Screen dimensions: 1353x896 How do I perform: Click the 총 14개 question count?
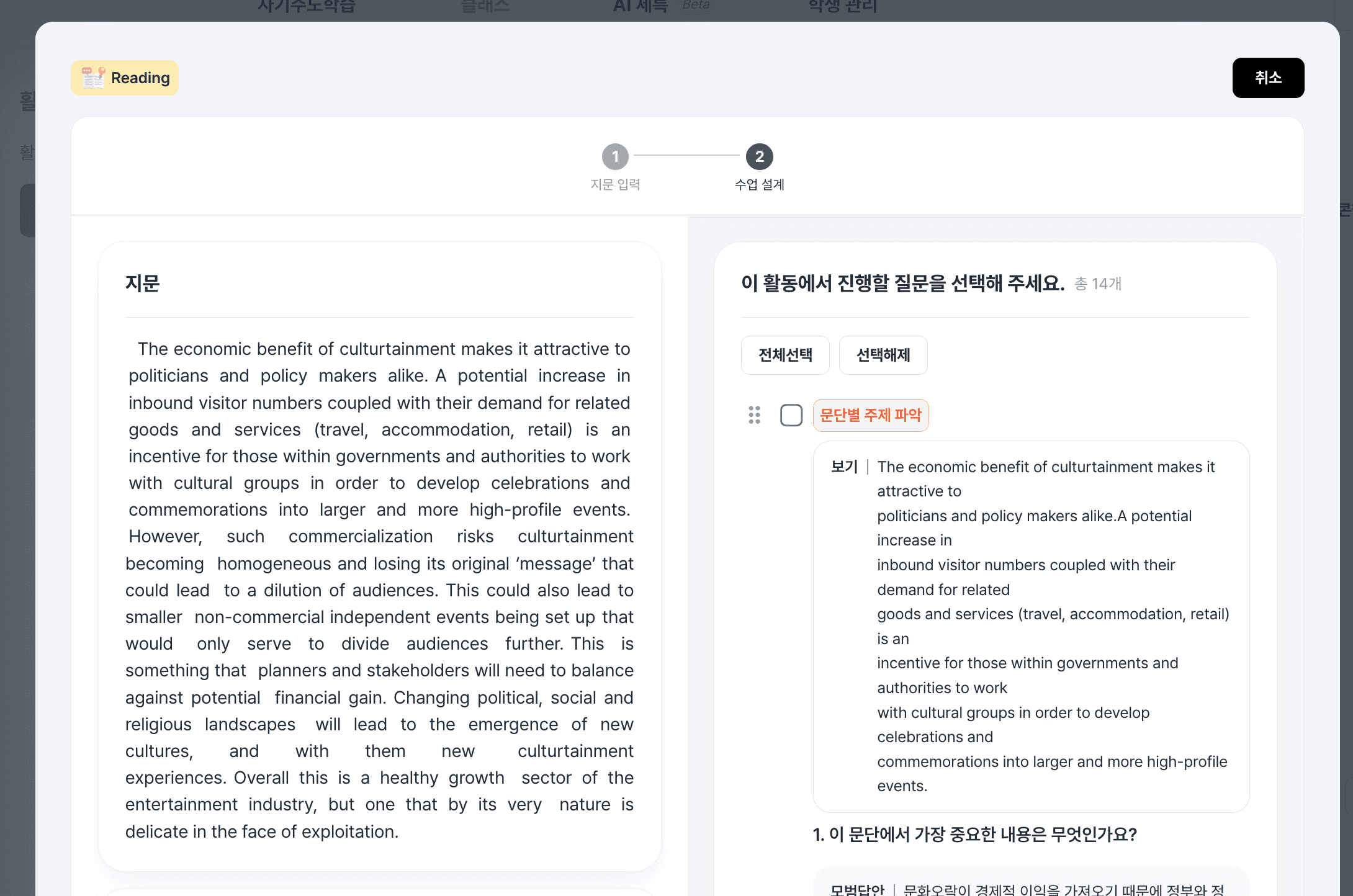click(x=1097, y=284)
